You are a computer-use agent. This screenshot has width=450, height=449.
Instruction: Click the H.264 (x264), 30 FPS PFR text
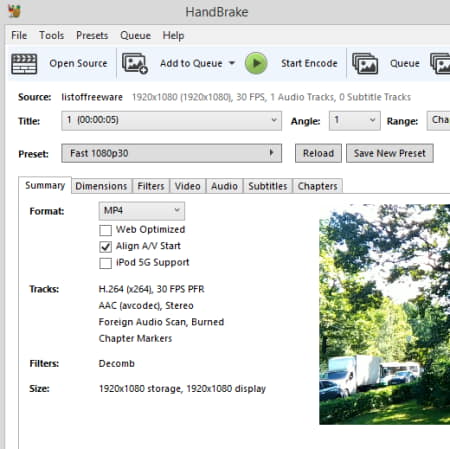coord(151,289)
